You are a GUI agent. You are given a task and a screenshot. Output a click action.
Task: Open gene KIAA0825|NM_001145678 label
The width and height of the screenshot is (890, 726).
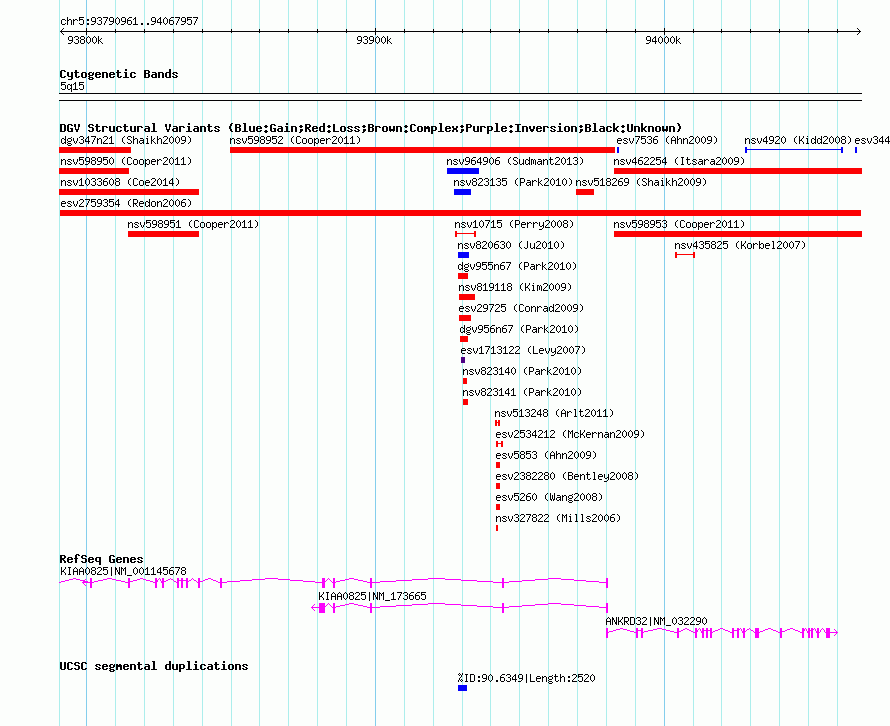[x=123, y=571]
